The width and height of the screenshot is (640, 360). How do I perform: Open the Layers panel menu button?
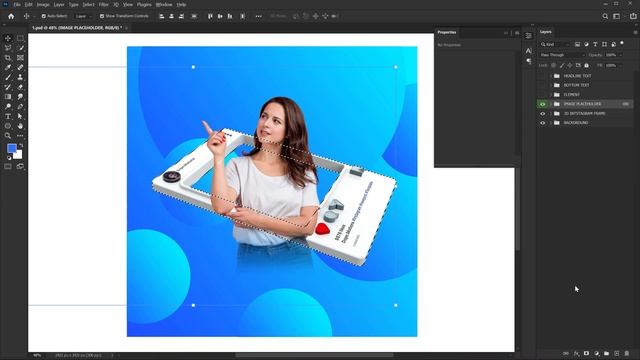[x=635, y=32]
